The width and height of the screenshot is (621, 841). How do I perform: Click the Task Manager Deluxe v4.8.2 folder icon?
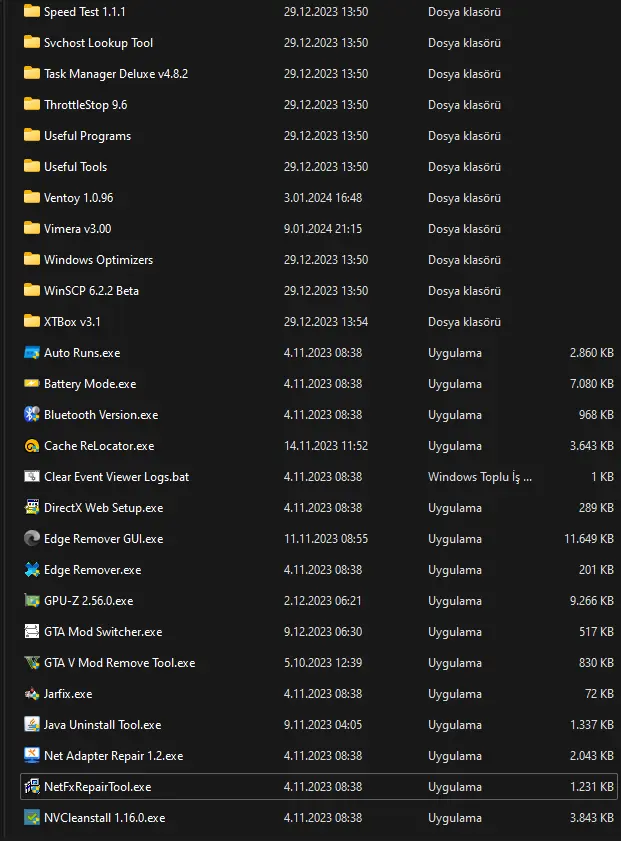[x=32, y=73]
